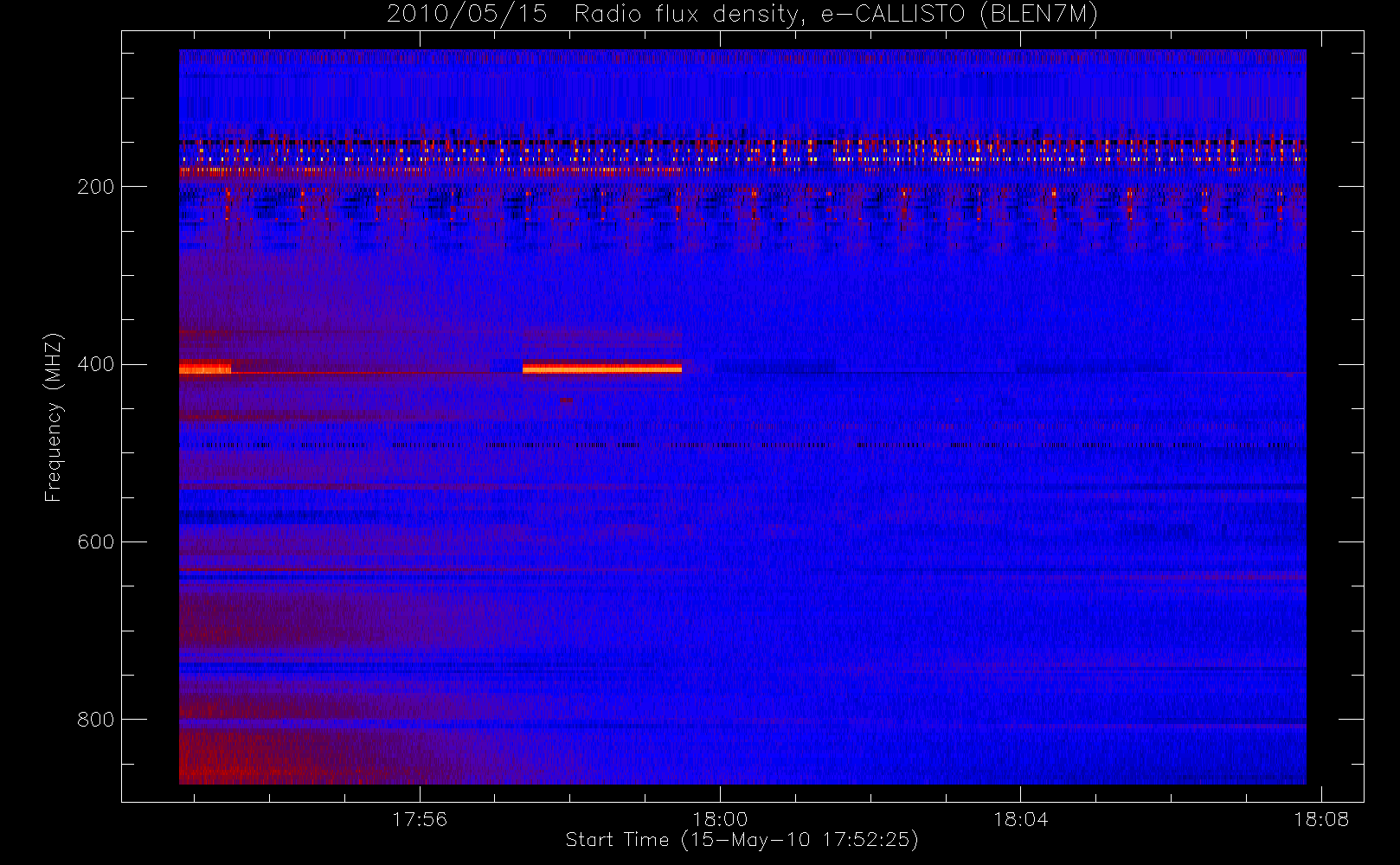Click the bright red burst at plot start near 400 MHz
Viewport: 1400px width, 865px height.
[x=205, y=368]
